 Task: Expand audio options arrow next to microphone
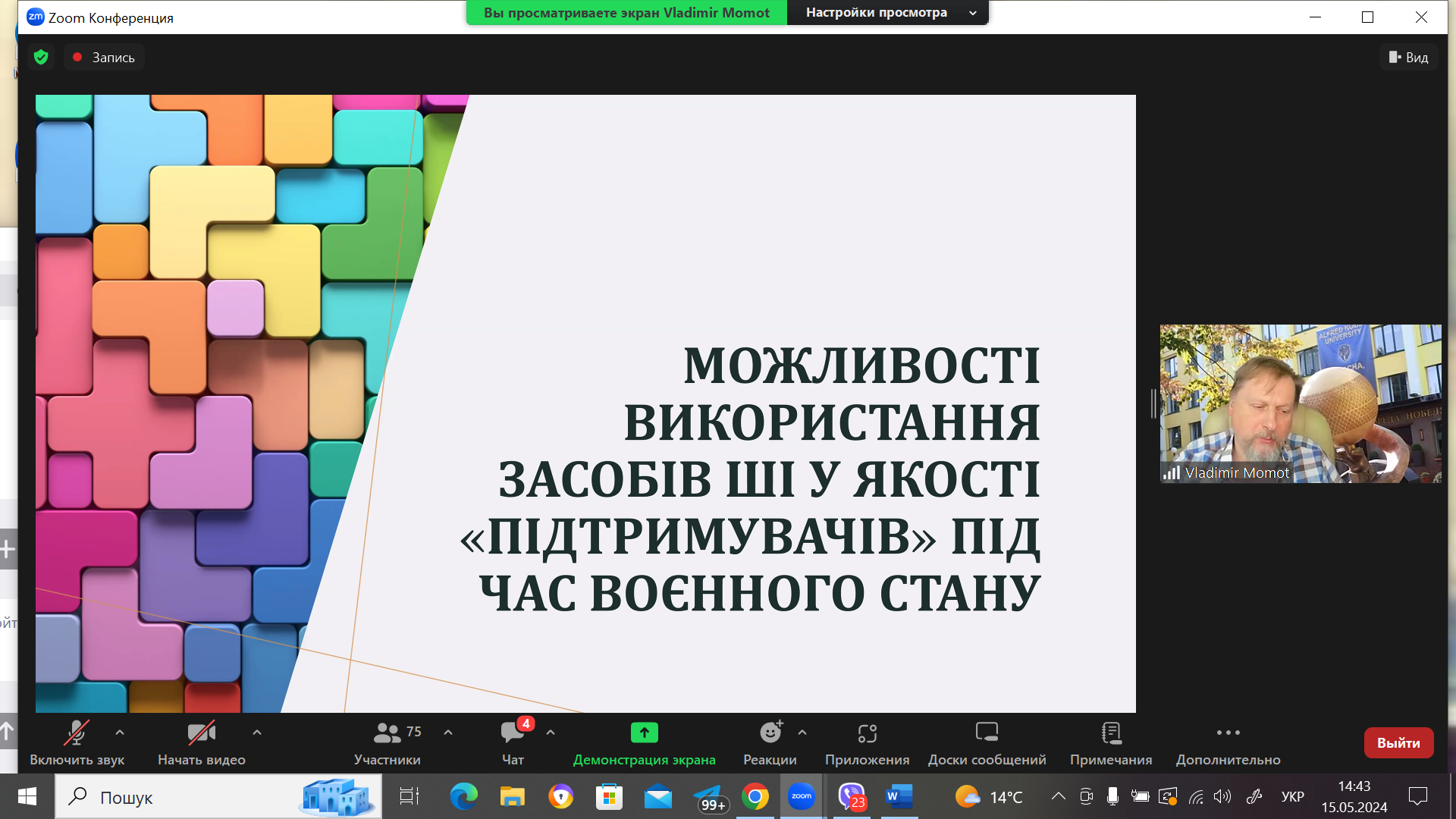120,733
